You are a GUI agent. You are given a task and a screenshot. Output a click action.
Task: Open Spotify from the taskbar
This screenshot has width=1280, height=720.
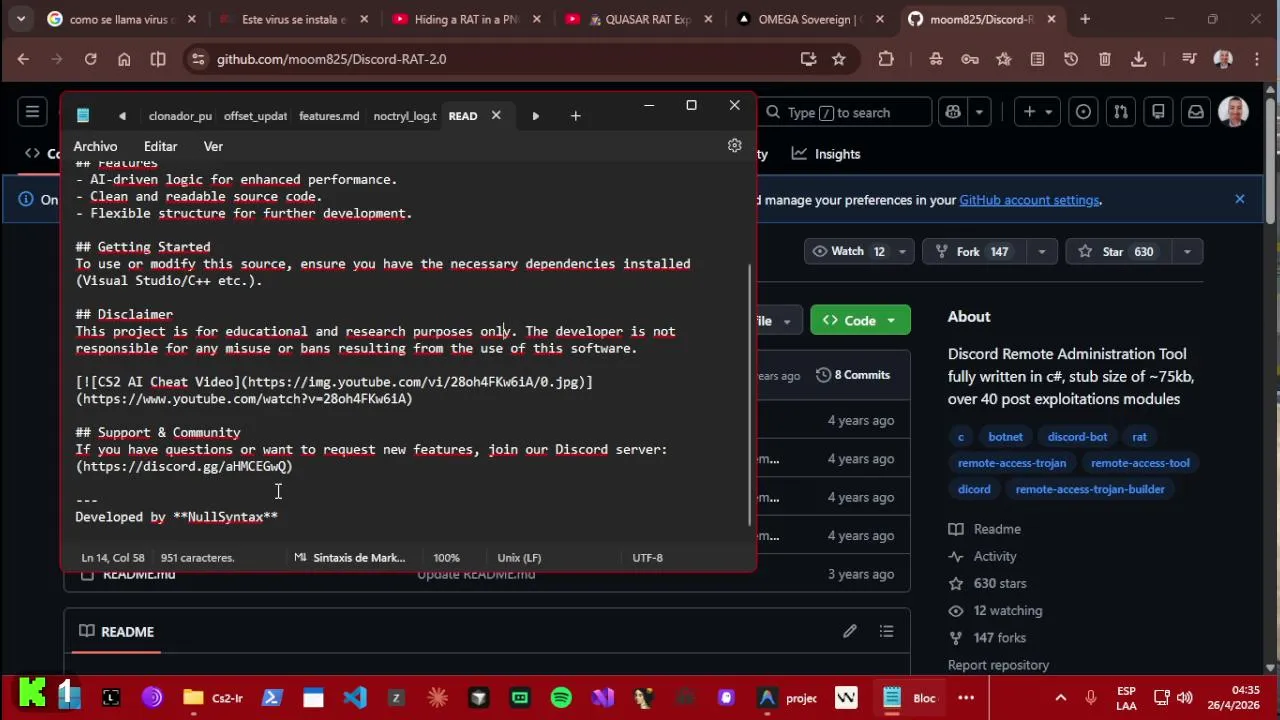pos(561,697)
